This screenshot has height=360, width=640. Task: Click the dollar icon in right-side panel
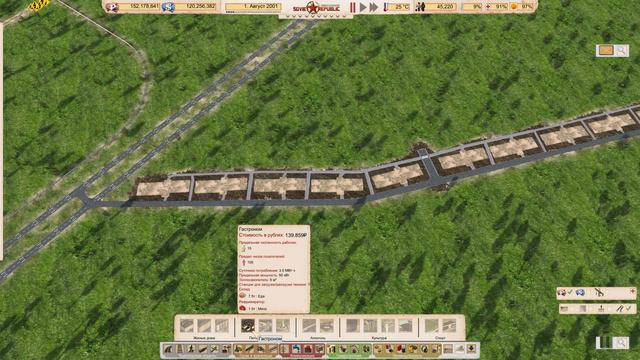[x=580, y=292]
